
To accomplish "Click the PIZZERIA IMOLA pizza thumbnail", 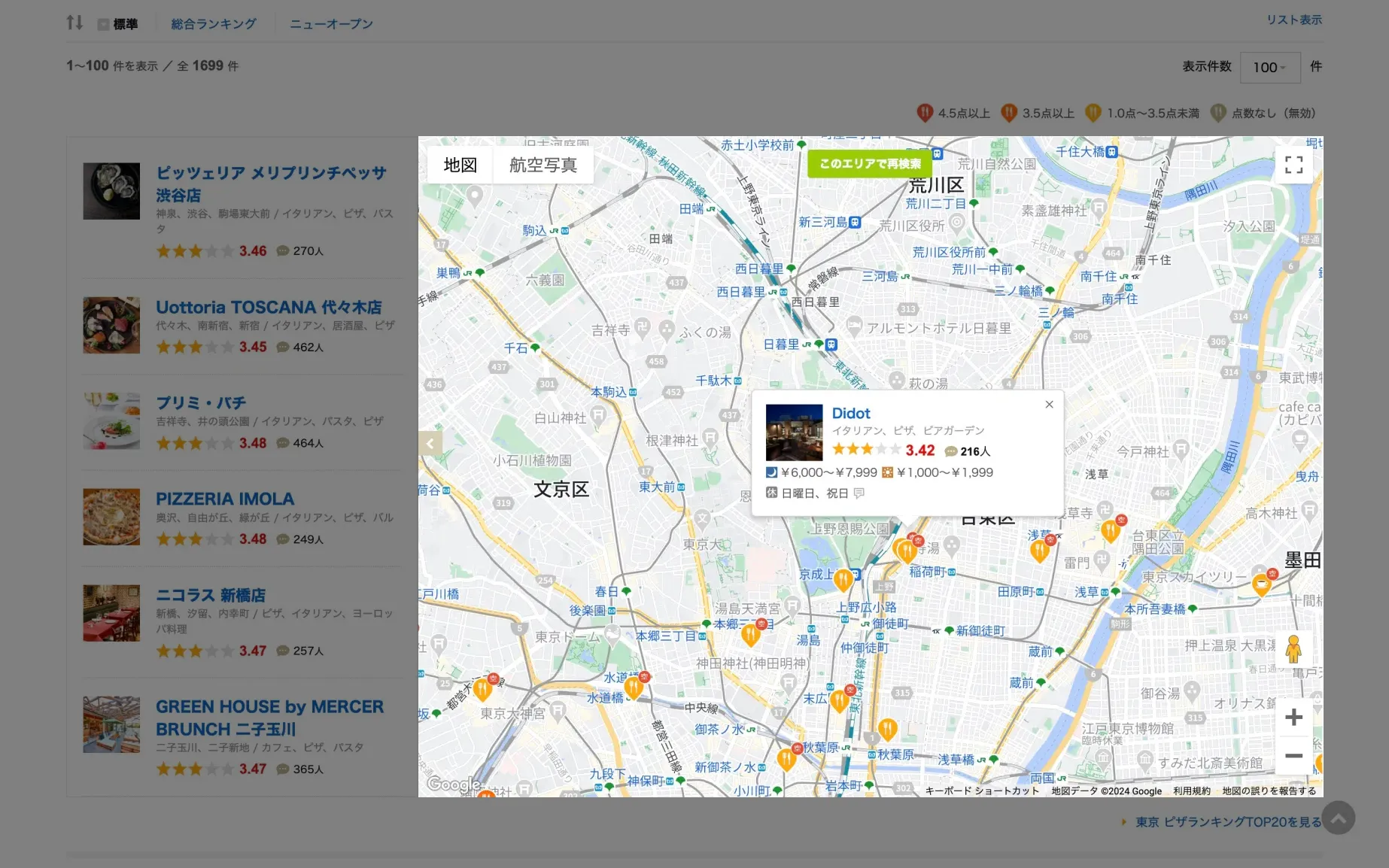I will (x=111, y=517).
